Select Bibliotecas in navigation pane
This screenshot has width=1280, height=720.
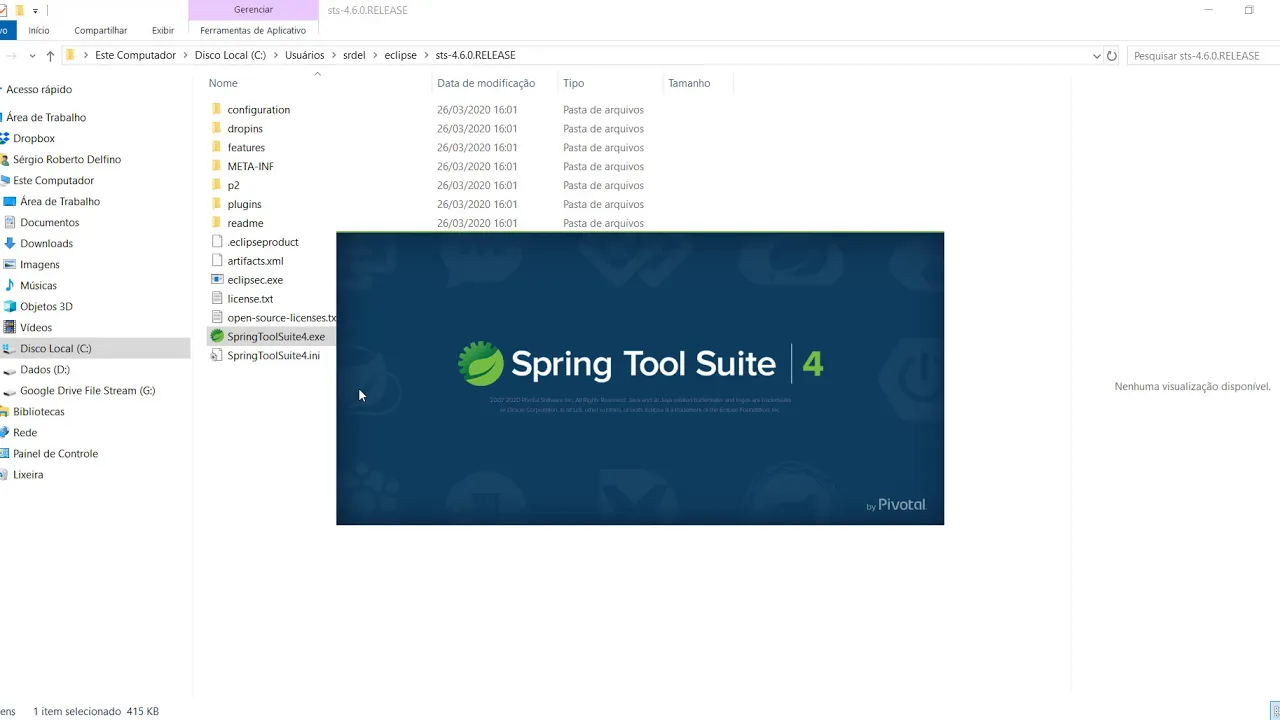coord(39,411)
